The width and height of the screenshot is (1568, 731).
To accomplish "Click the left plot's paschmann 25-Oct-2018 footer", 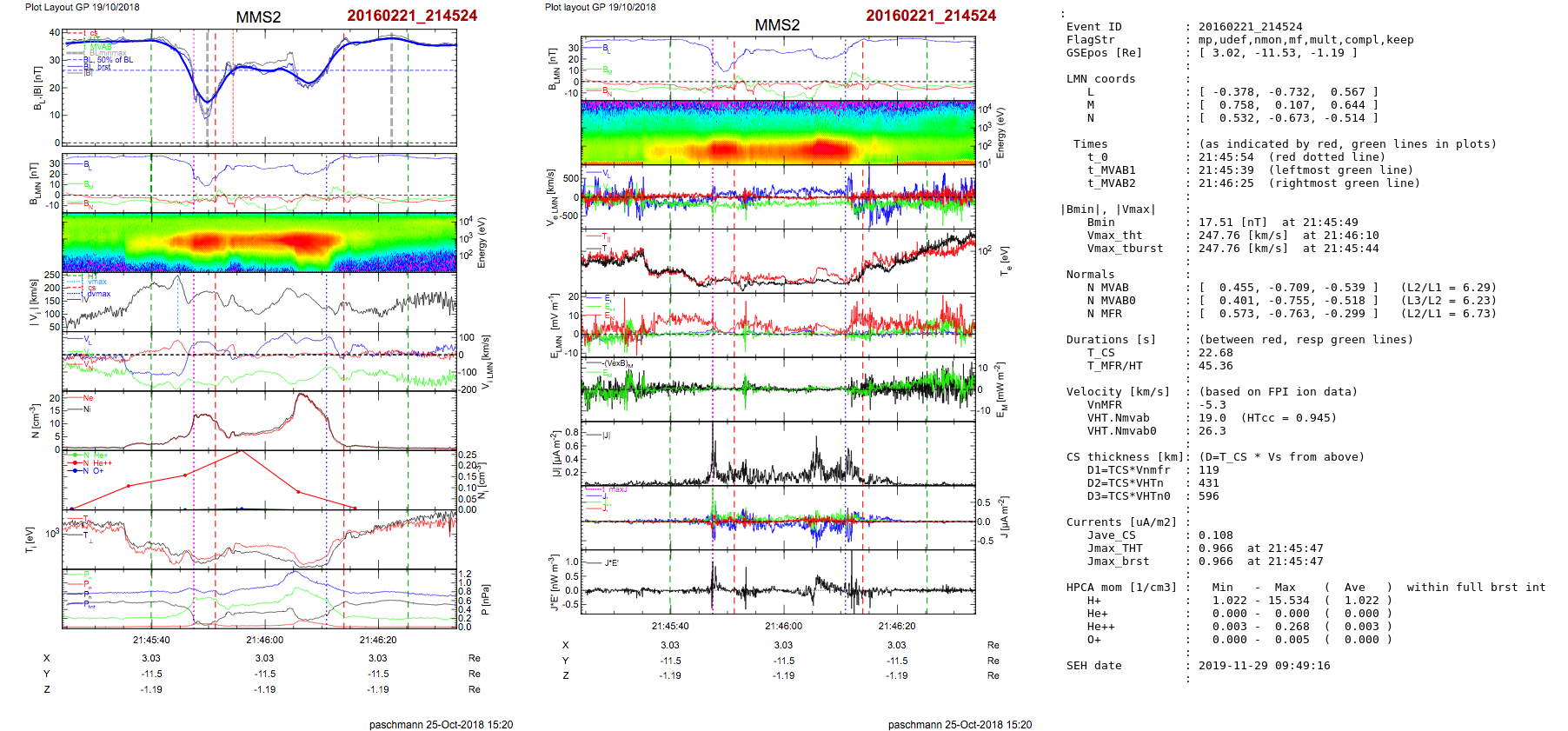I will pyautogui.click(x=441, y=724).
